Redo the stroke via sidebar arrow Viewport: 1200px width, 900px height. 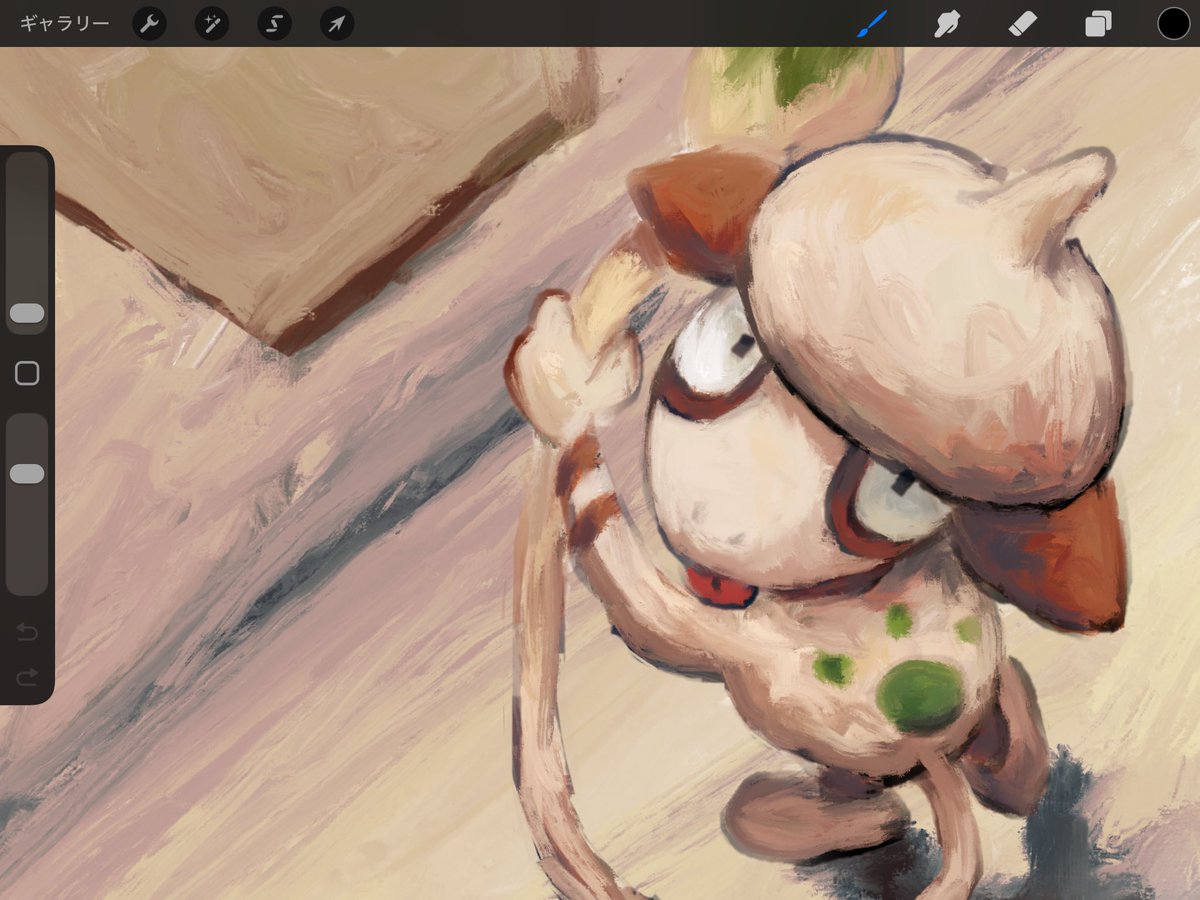(x=27, y=677)
